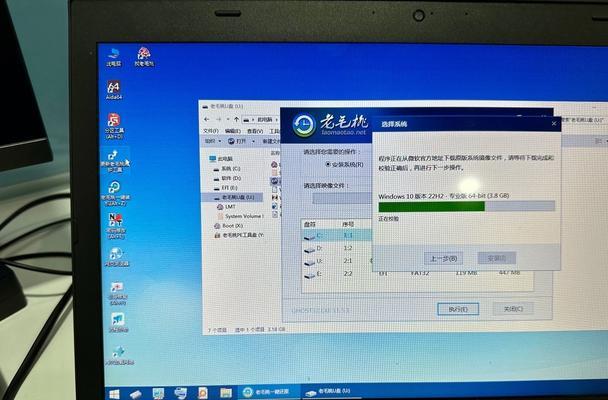The image size is (608, 400).
Task: Close the 选择系统 dialog
Action: [x=554, y=124]
